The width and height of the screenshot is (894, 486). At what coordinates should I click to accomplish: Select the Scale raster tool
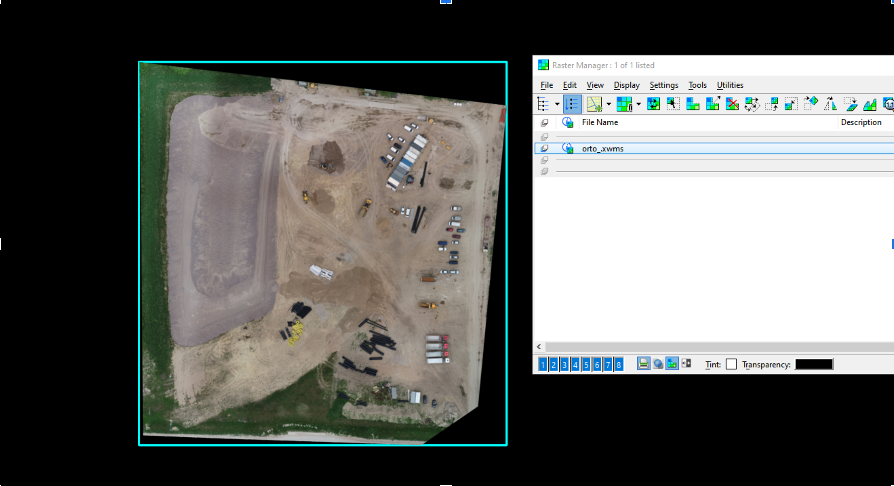click(791, 104)
